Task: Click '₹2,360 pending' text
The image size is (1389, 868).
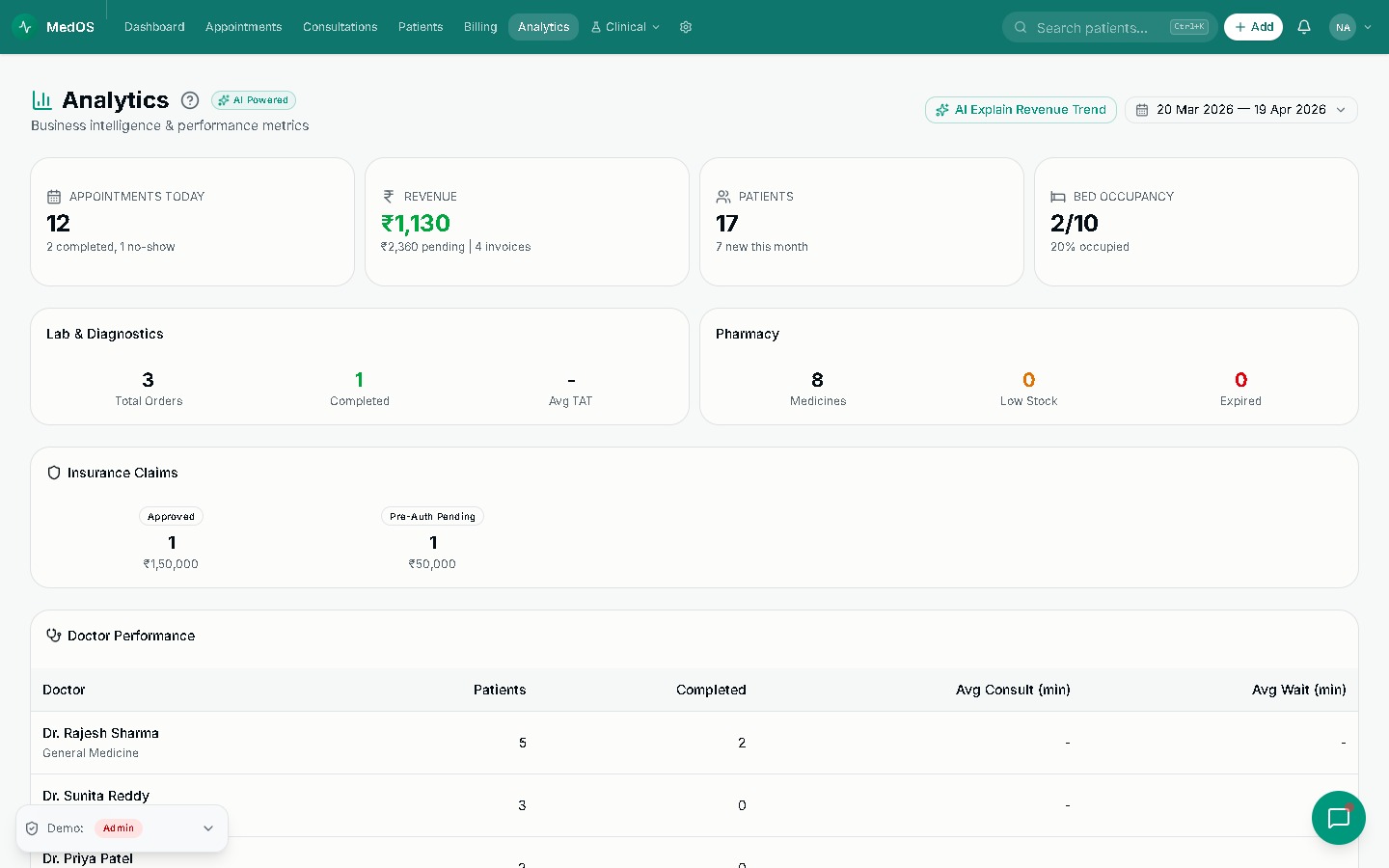Action: click(422, 247)
